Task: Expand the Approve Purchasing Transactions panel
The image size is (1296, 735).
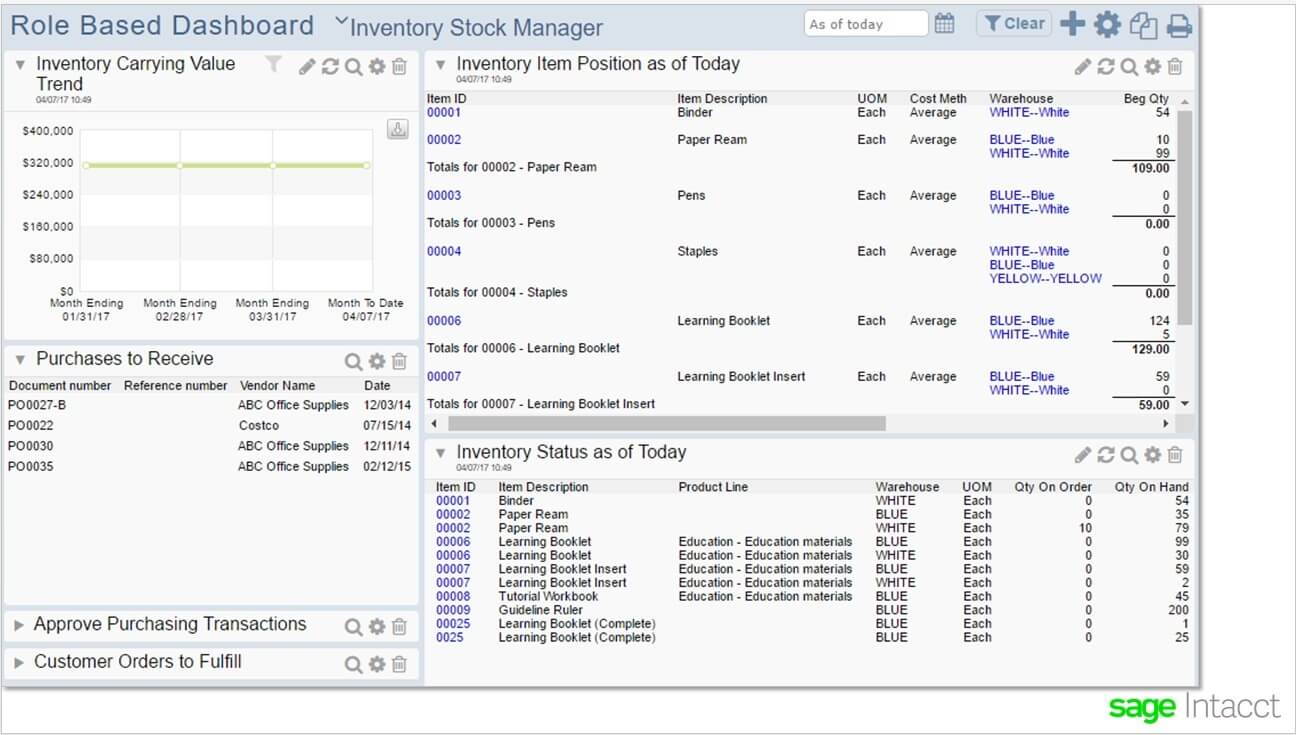Action: [x=19, y=624]
